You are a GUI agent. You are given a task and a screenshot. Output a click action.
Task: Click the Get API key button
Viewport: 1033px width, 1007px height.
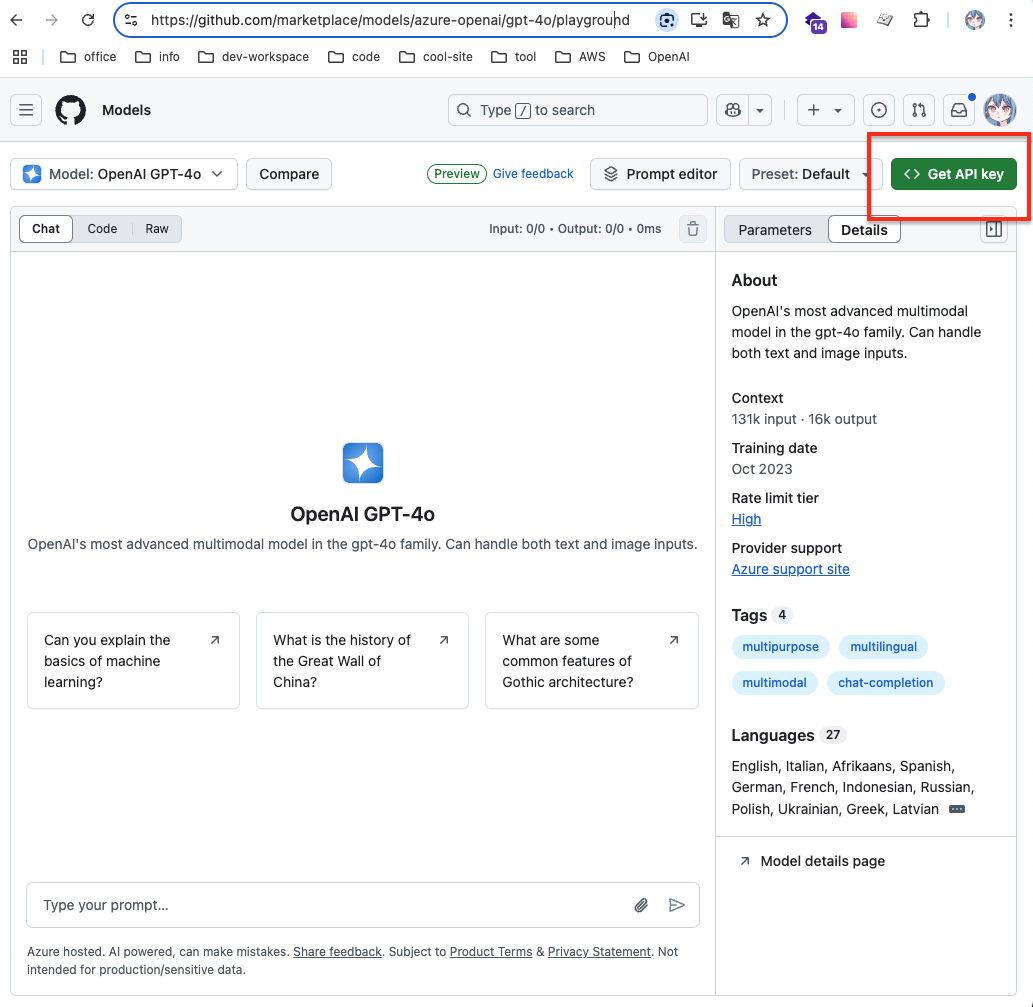pos(953,173)
